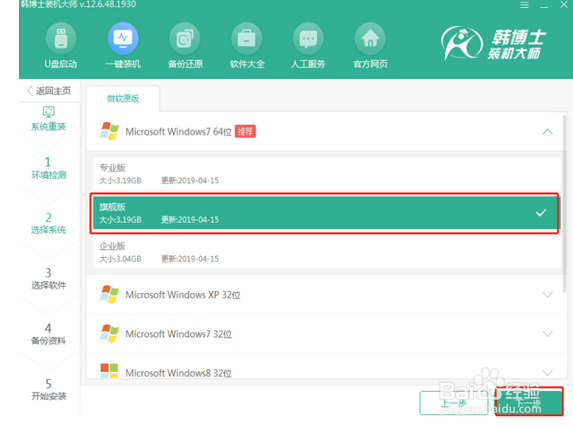
Task: Collapse the Windows7 64位 section
Action: coord(547,132)
